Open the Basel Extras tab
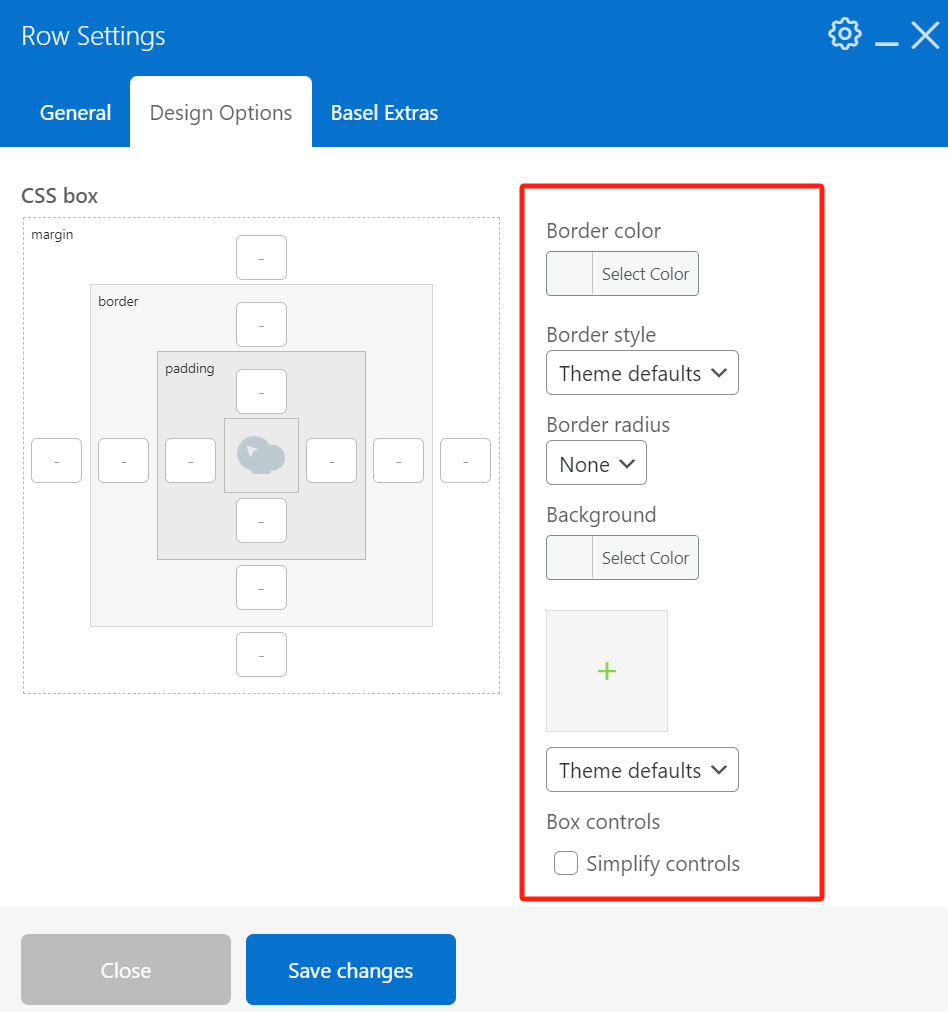The height and width of the screenshot is (1012, 948). [384, 113]
